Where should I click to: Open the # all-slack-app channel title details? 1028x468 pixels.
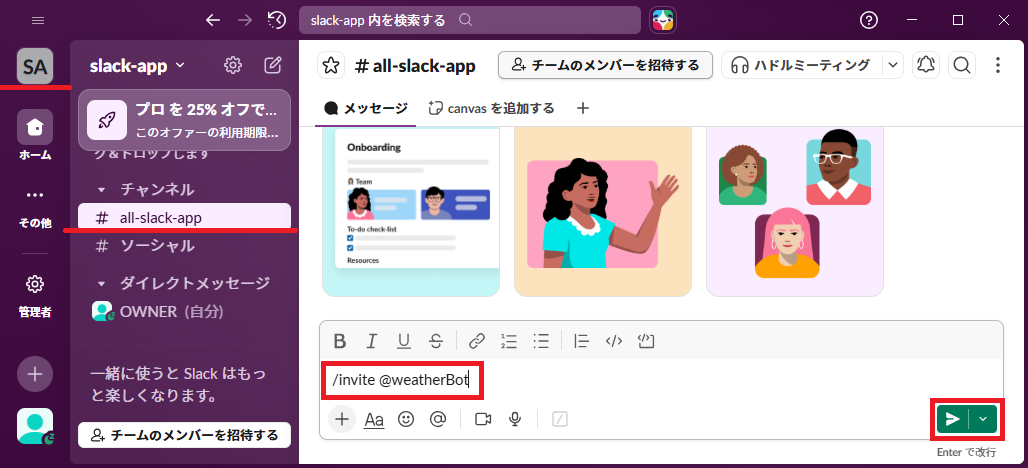[415, 66]
